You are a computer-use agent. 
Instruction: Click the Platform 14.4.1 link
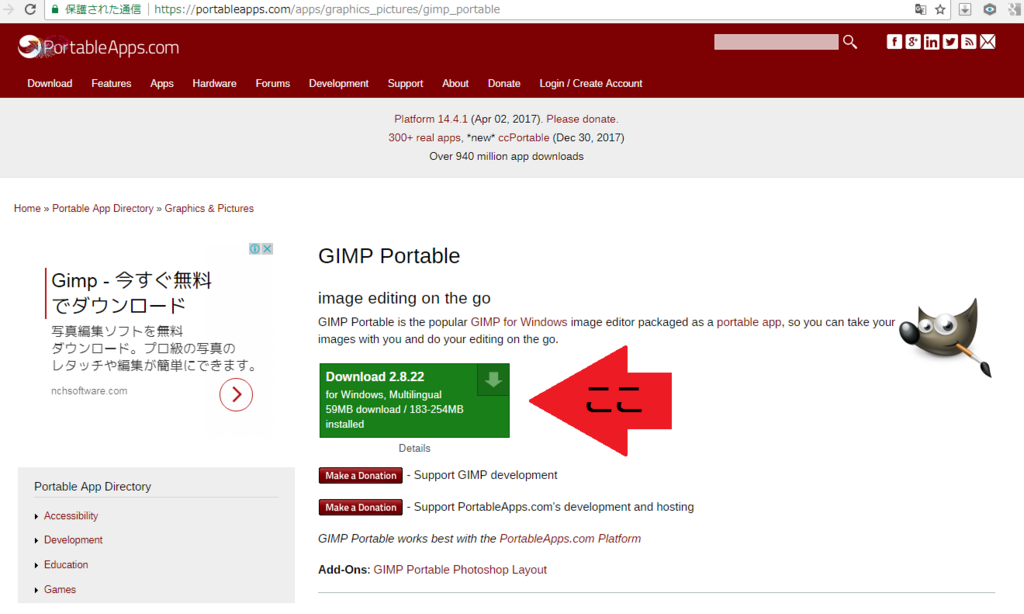click(430, 119)
